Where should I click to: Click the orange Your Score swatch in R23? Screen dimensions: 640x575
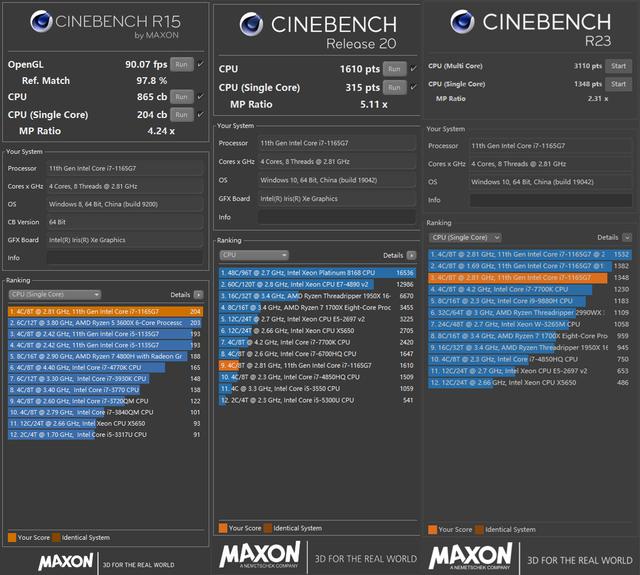433,530
